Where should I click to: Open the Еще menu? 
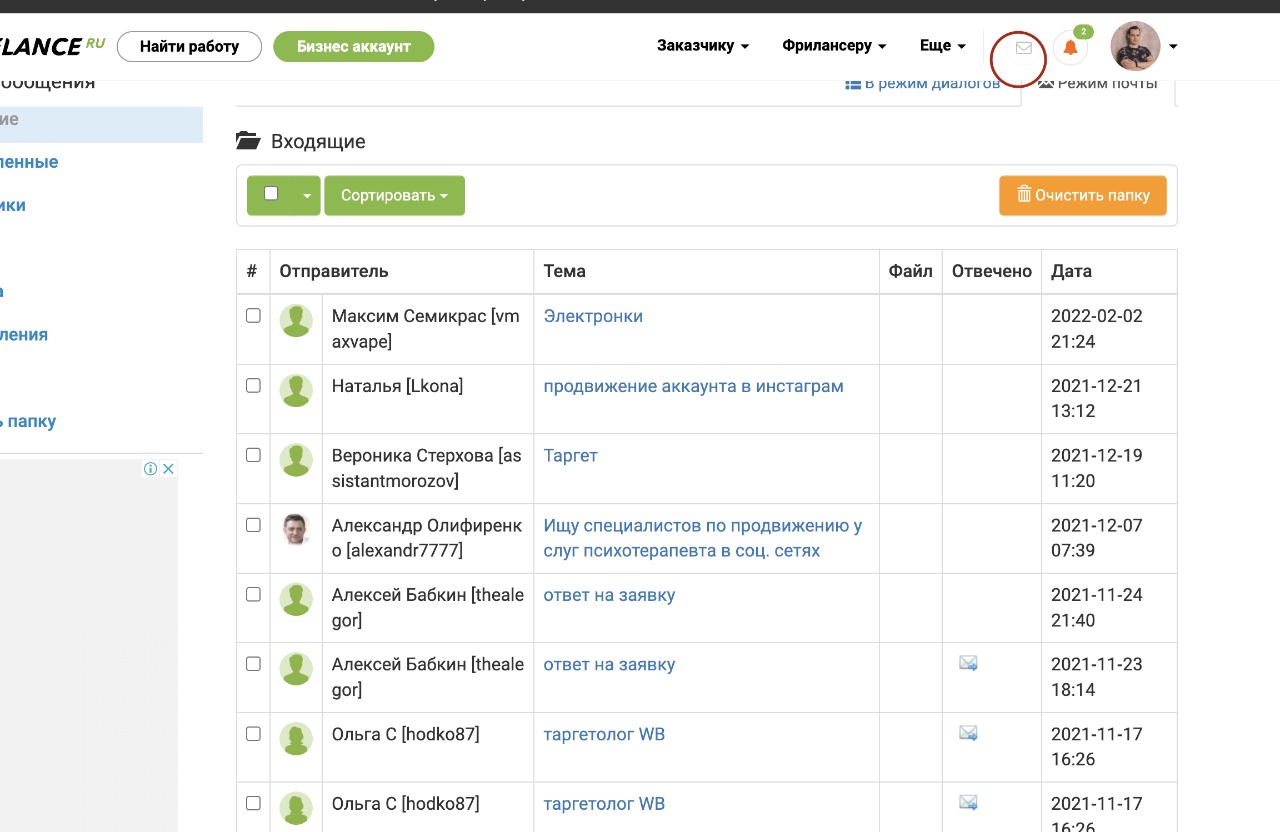[942, 46]
